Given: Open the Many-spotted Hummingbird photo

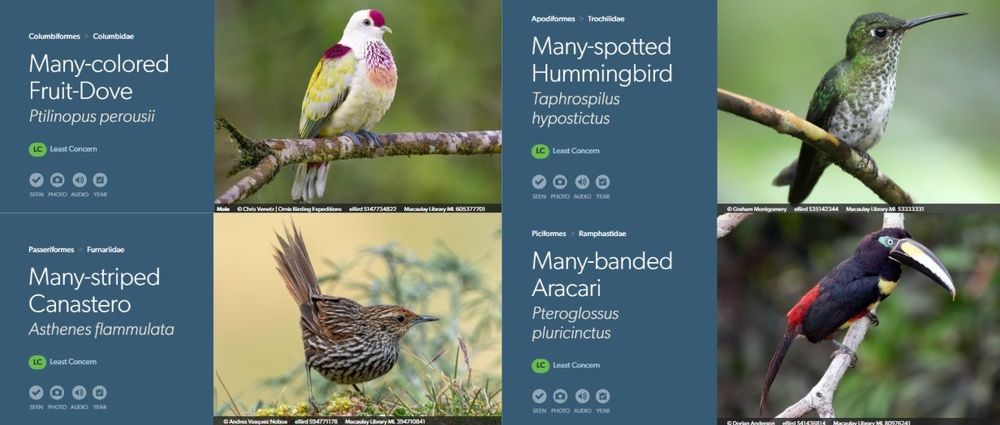Looking at the screenshot, I should click(858, 102).
